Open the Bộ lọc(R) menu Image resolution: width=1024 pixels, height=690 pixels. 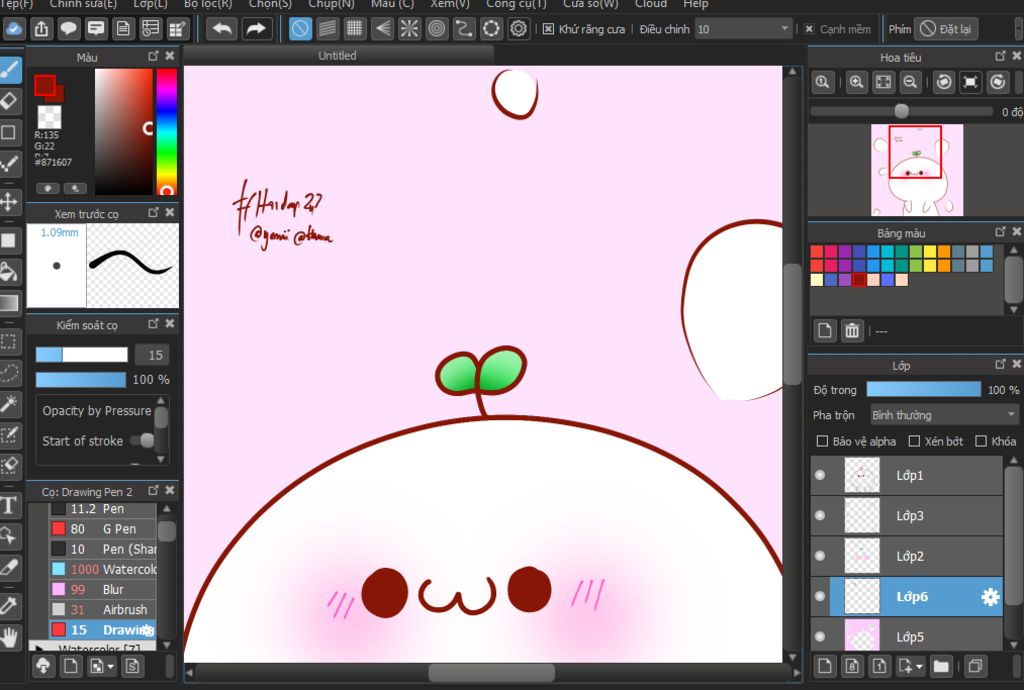207,4
